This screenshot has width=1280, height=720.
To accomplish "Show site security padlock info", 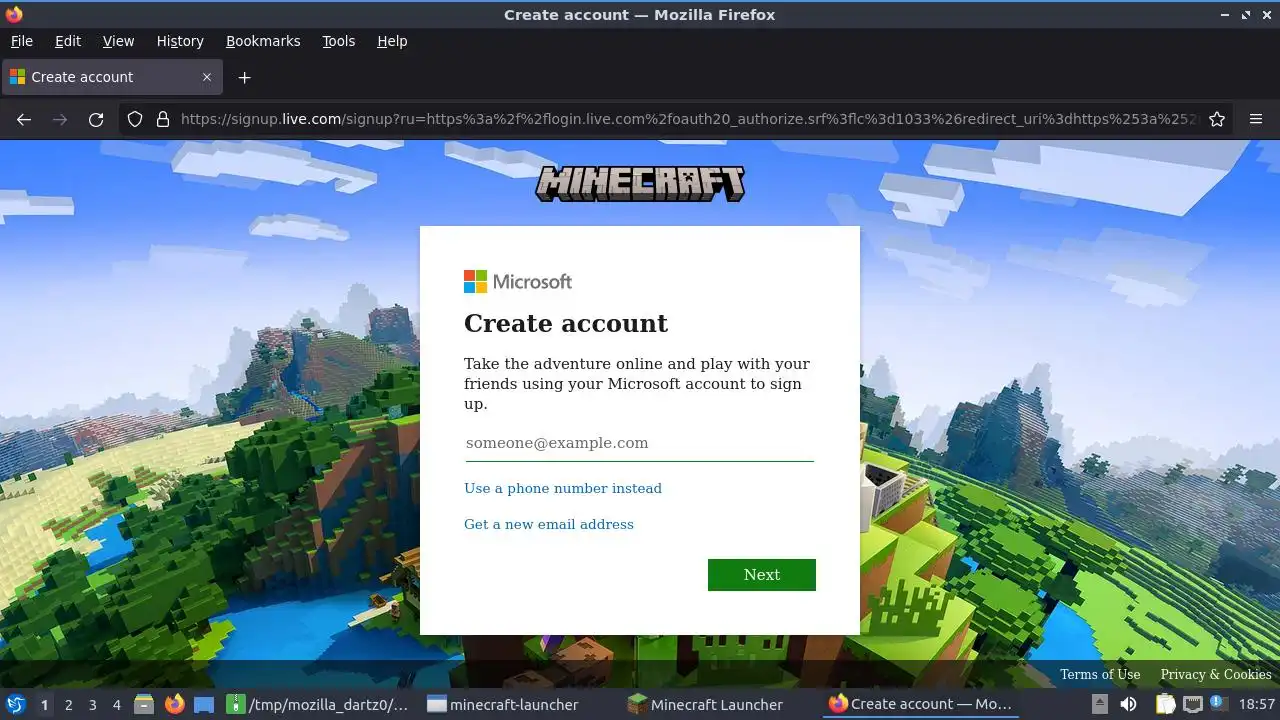I will point(163,119).
